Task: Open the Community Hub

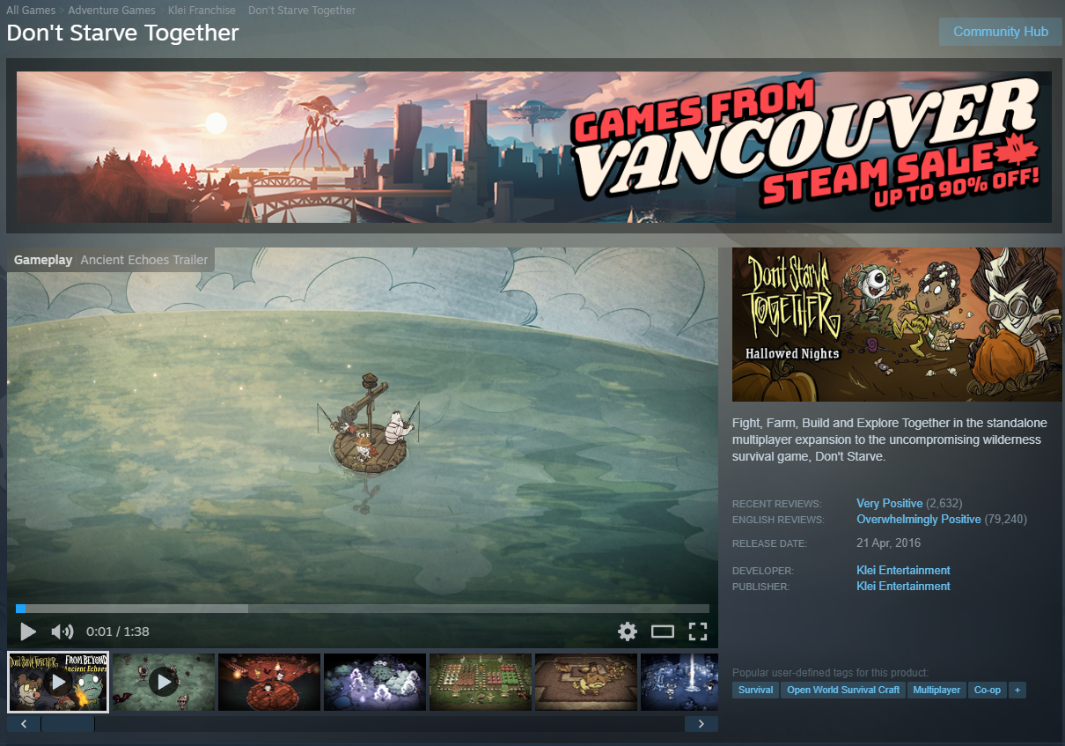Action: point(1000,32)
